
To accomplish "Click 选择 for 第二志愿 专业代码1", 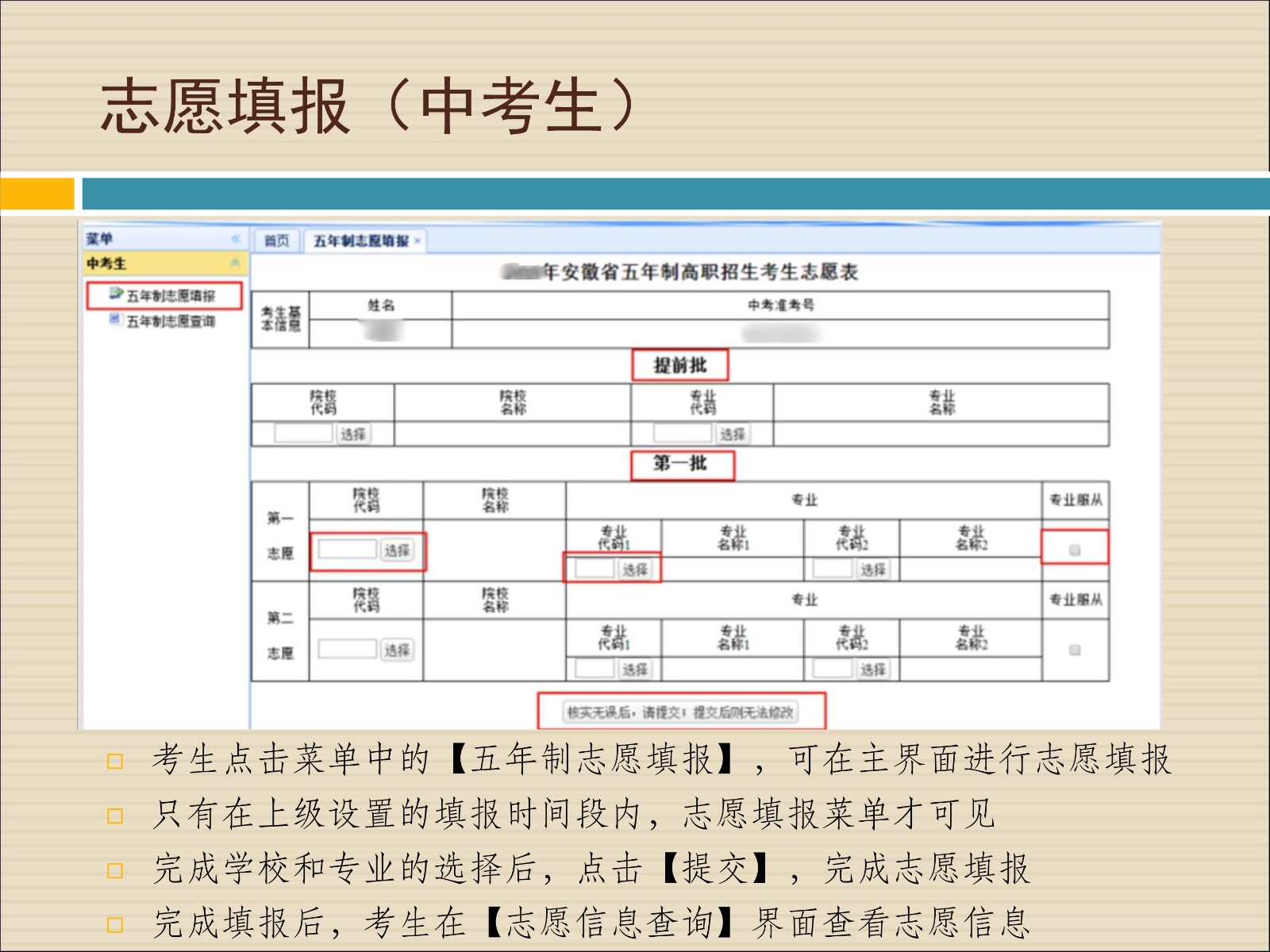I will pyautogui.click(x=635, y=669).
